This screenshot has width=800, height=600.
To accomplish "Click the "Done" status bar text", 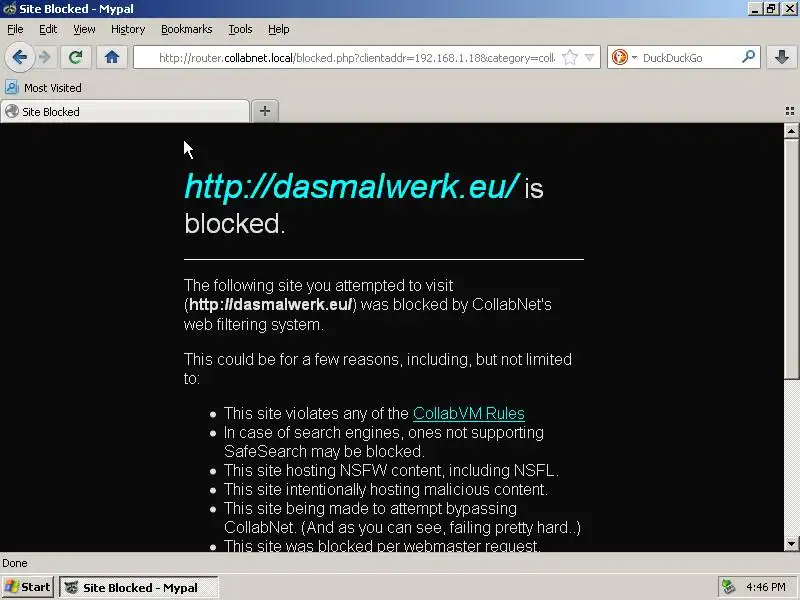I will tap(15, 563).
